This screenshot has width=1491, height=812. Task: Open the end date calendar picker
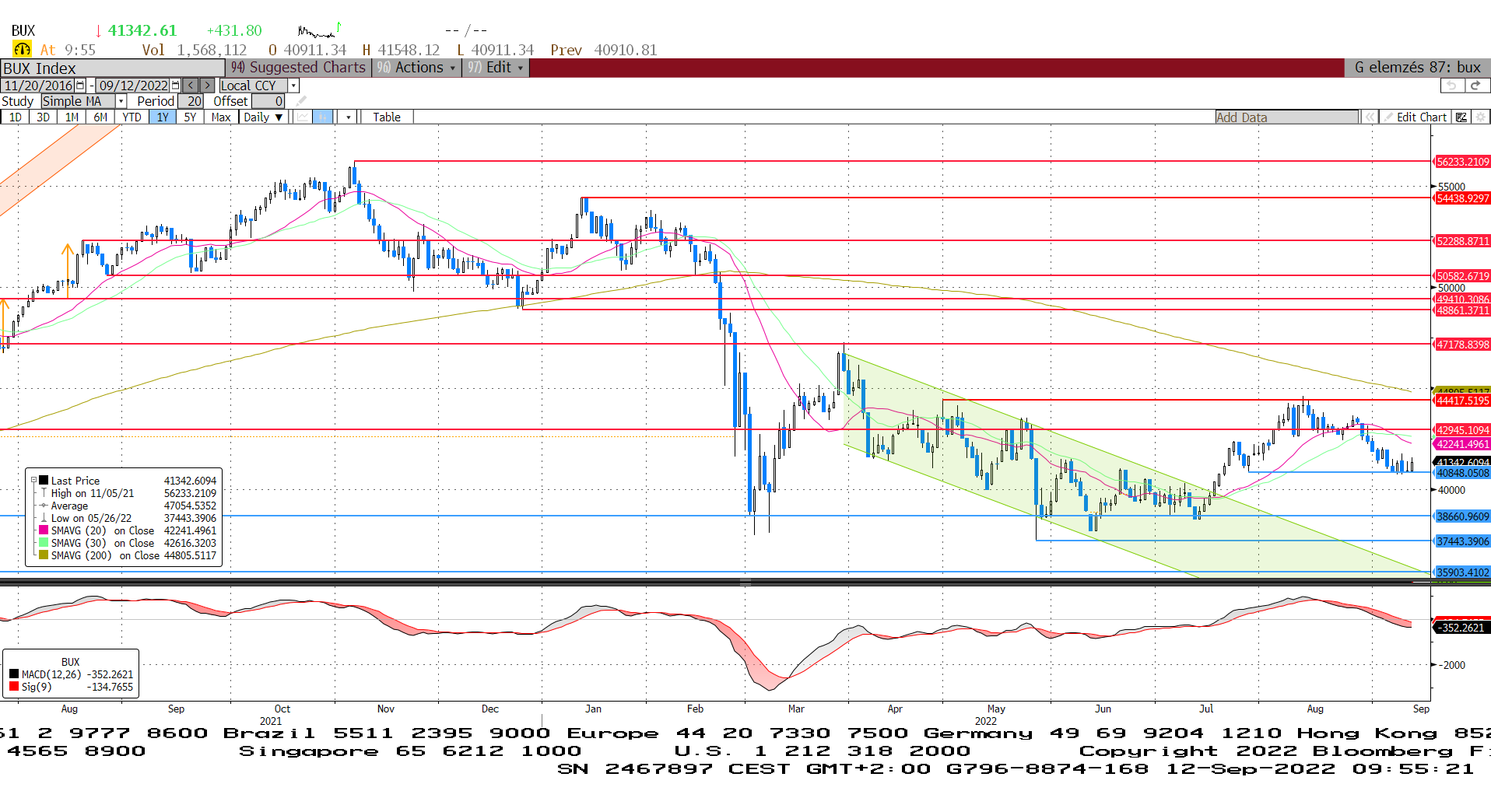point(175,86)
